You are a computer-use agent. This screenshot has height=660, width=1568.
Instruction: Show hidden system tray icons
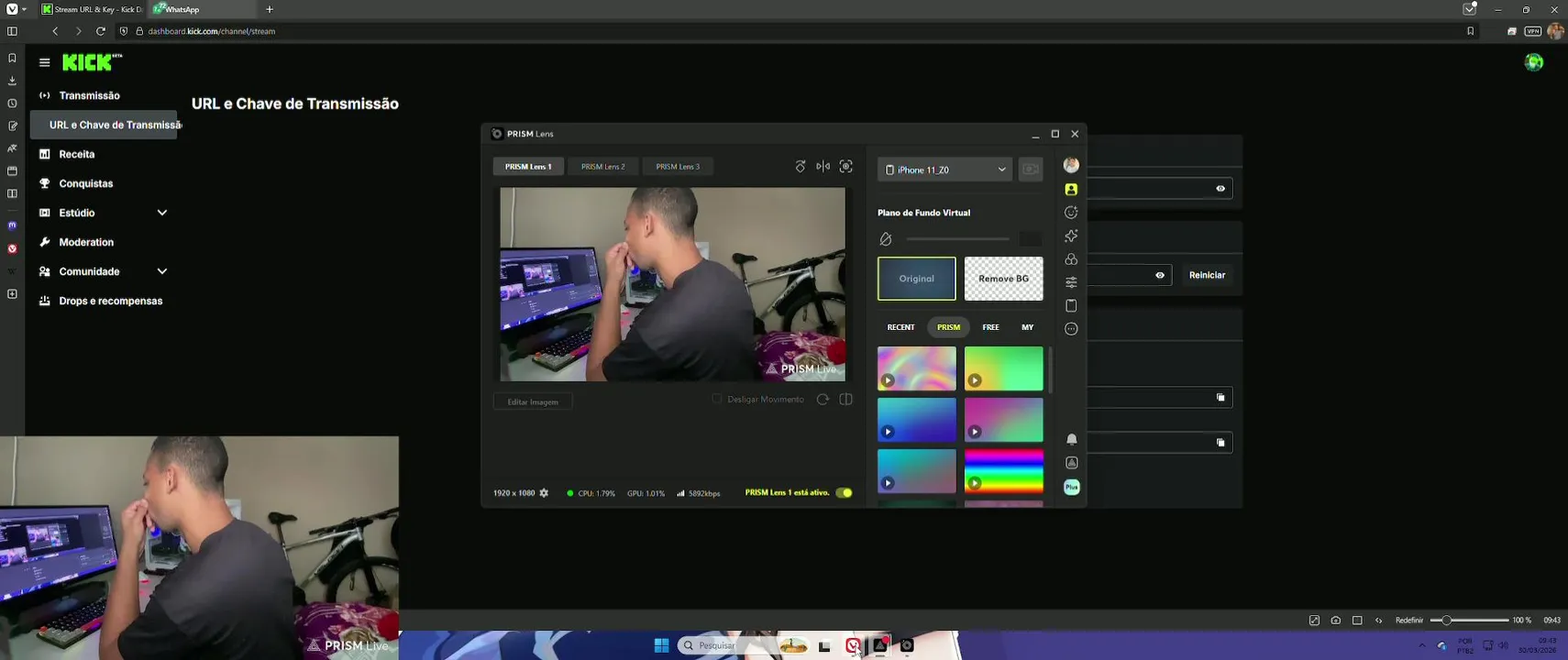[1422, 645]
